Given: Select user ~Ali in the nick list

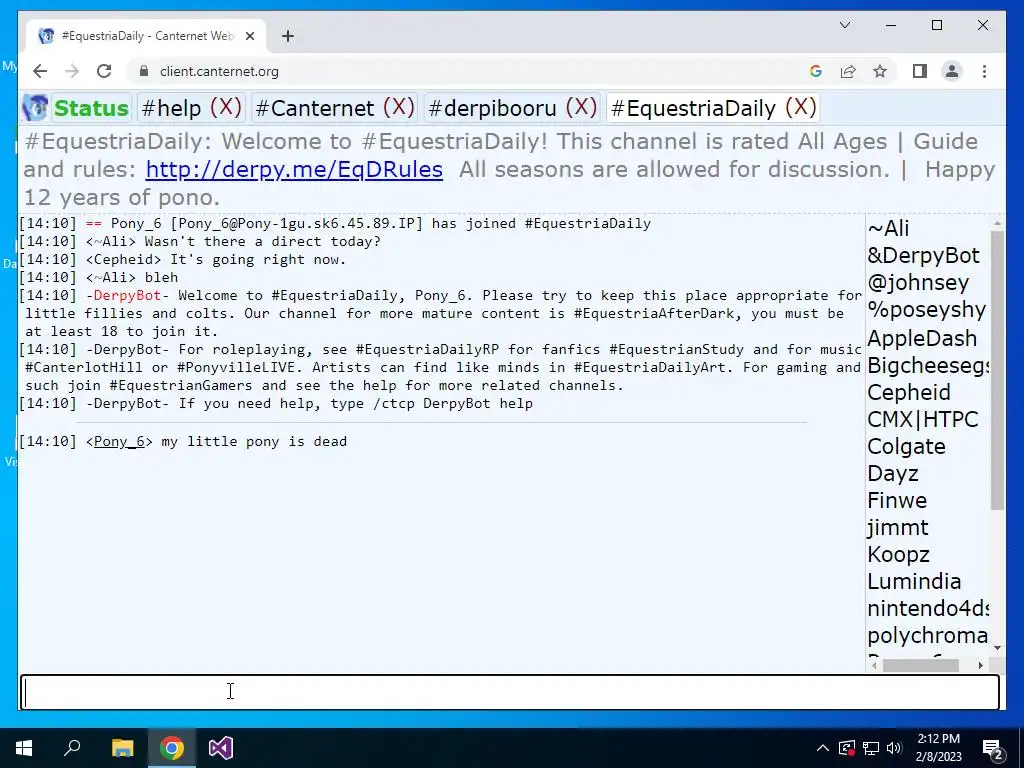Looking at the screenshot, I should click(888, 229).
